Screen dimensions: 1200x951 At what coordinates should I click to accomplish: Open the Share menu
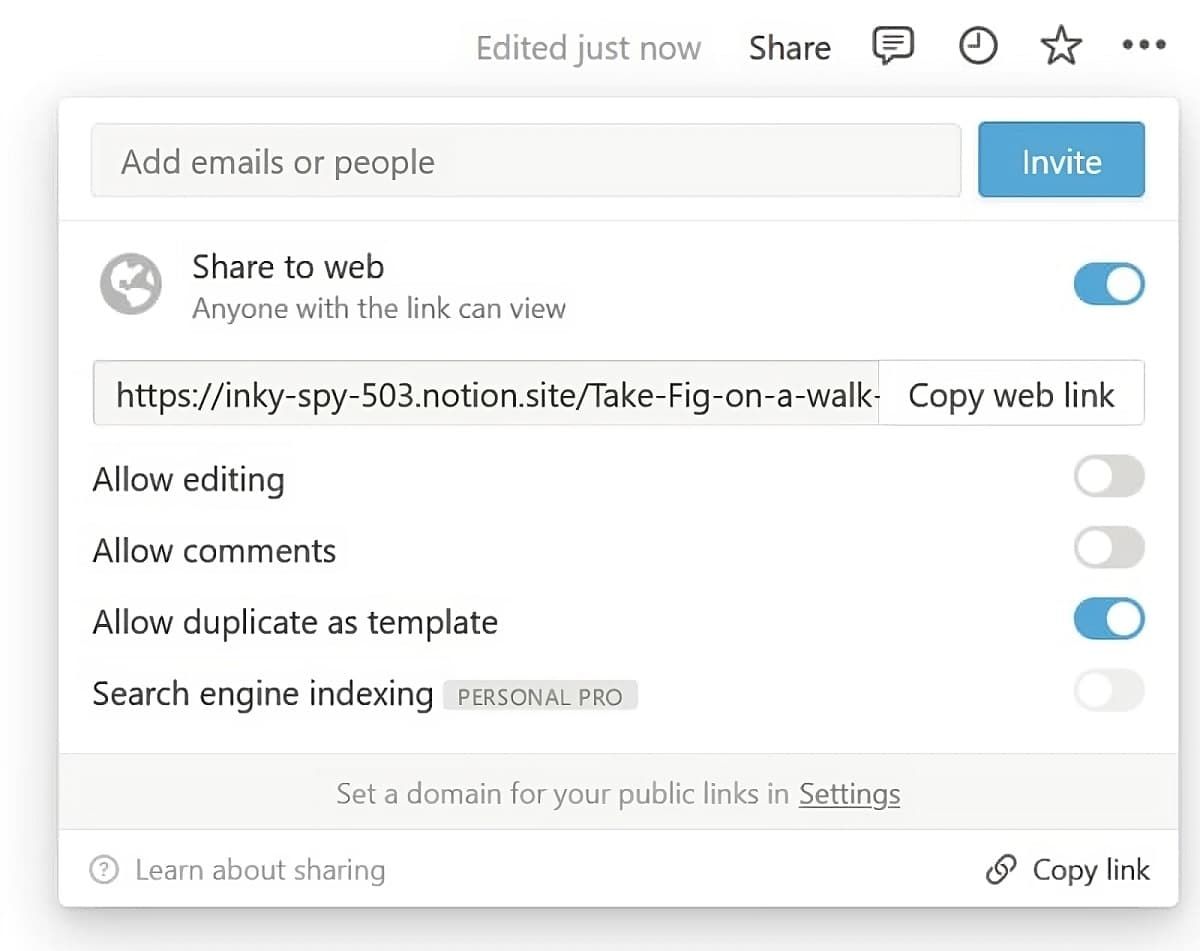pyautogui.click(x=789, y=47)
